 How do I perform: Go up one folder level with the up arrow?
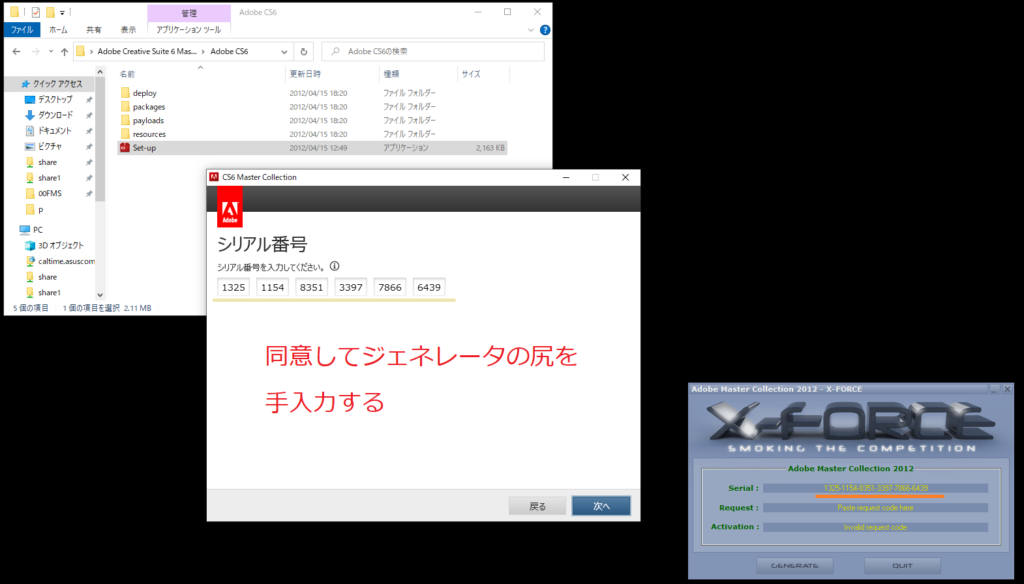point(64,52)
